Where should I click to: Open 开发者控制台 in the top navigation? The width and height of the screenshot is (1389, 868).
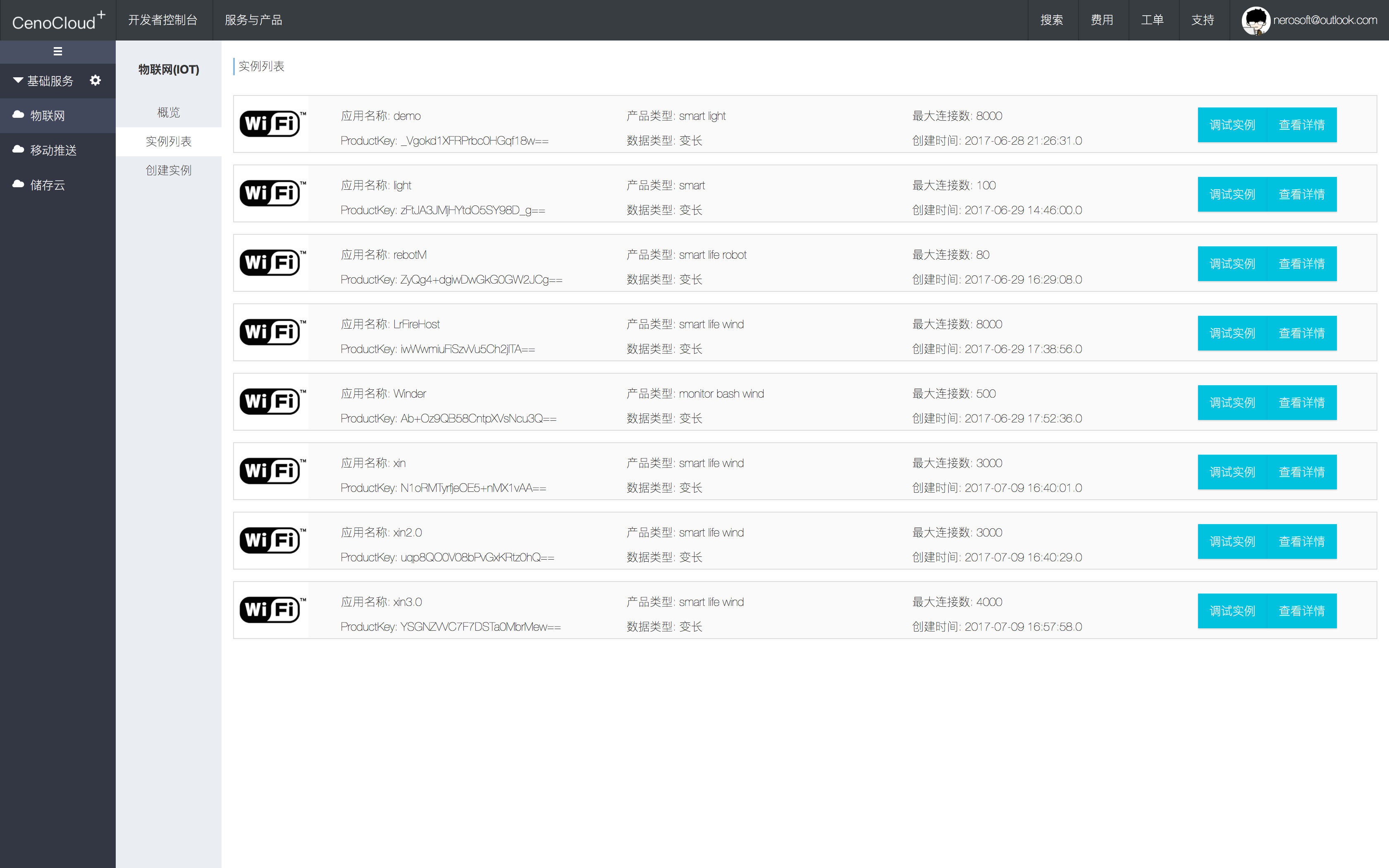(163, 20)
